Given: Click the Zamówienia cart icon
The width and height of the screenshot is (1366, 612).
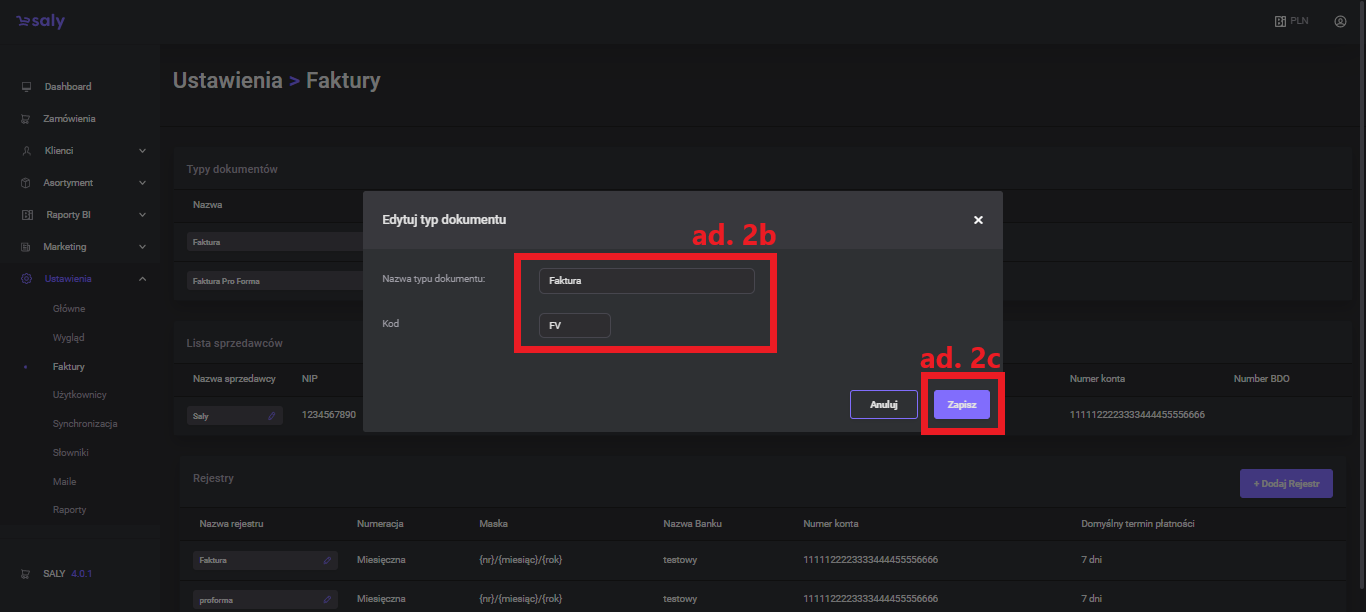Looking at the screenshot, I should [x=26, y=119].
